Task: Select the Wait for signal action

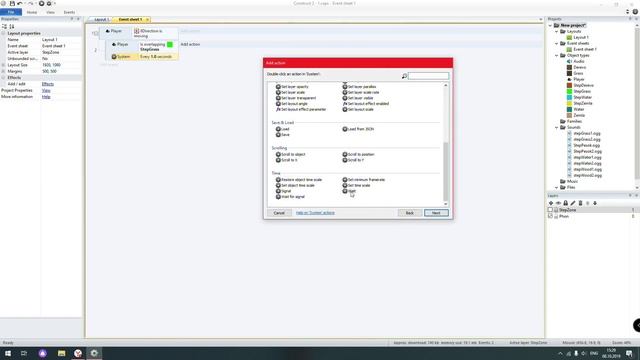Action: tap(290, 197)
